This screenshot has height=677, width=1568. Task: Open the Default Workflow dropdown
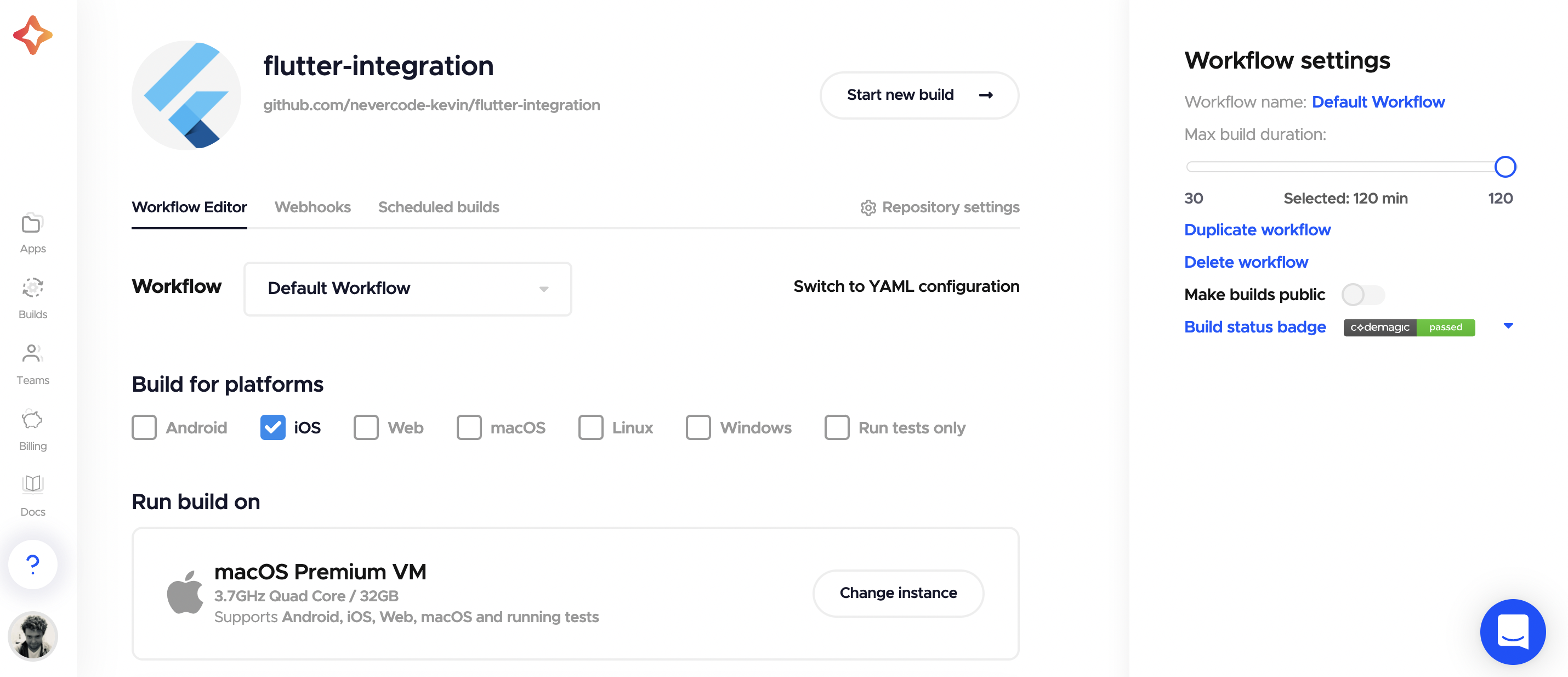click(407, 289)
